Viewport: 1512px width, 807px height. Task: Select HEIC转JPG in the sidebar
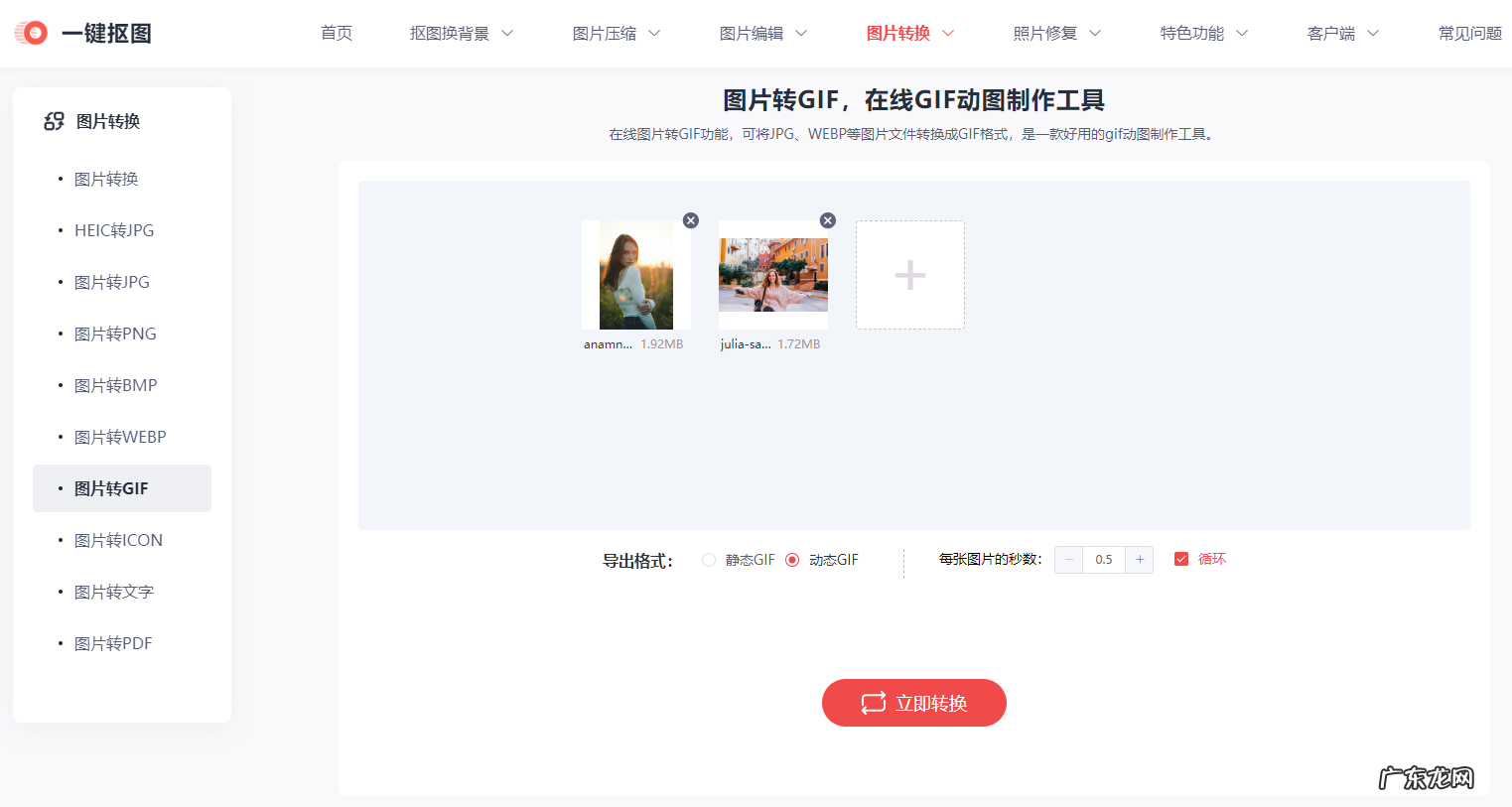pos(114,229)
